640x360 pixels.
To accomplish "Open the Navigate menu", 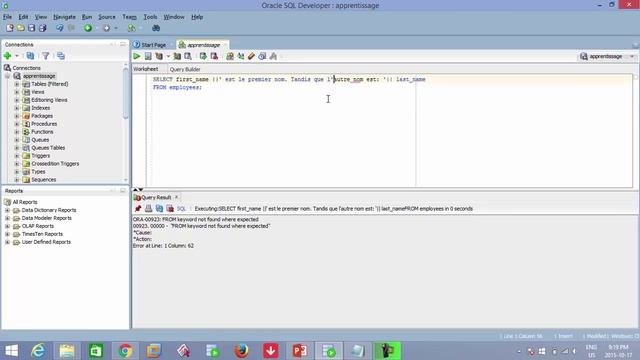I will (64, 17).
